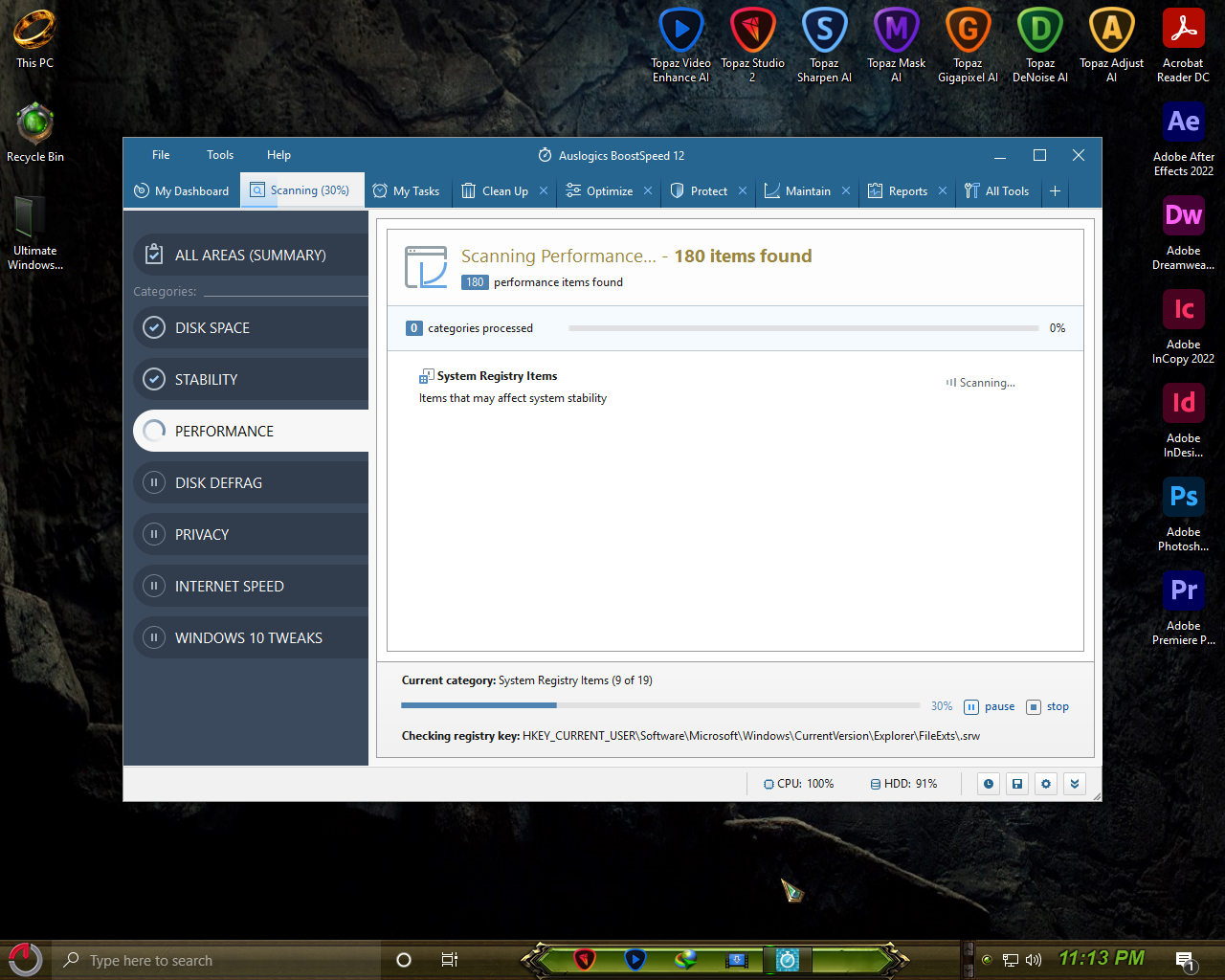Open the Topaz Gigapixel AI desktop icon

[x=968, y=45]
